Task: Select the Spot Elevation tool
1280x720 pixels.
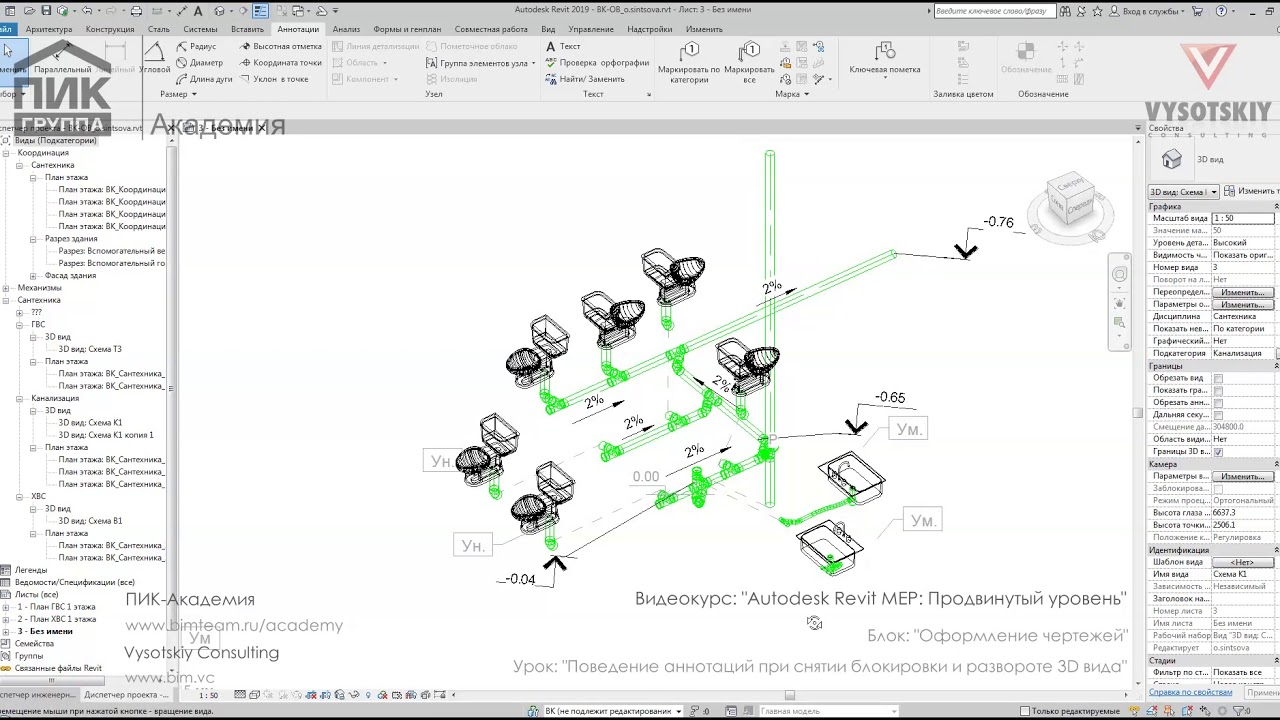Action: click(280, 46)
